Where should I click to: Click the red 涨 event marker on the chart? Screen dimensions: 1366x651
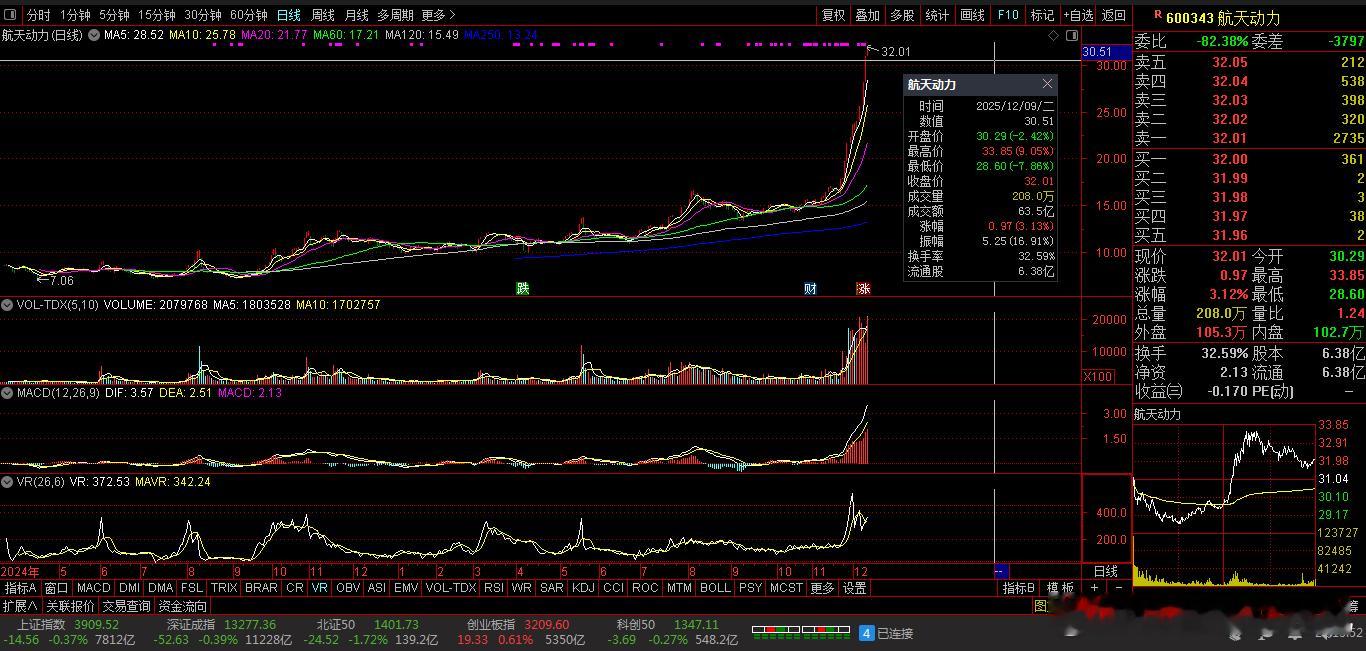pos(863,289)
